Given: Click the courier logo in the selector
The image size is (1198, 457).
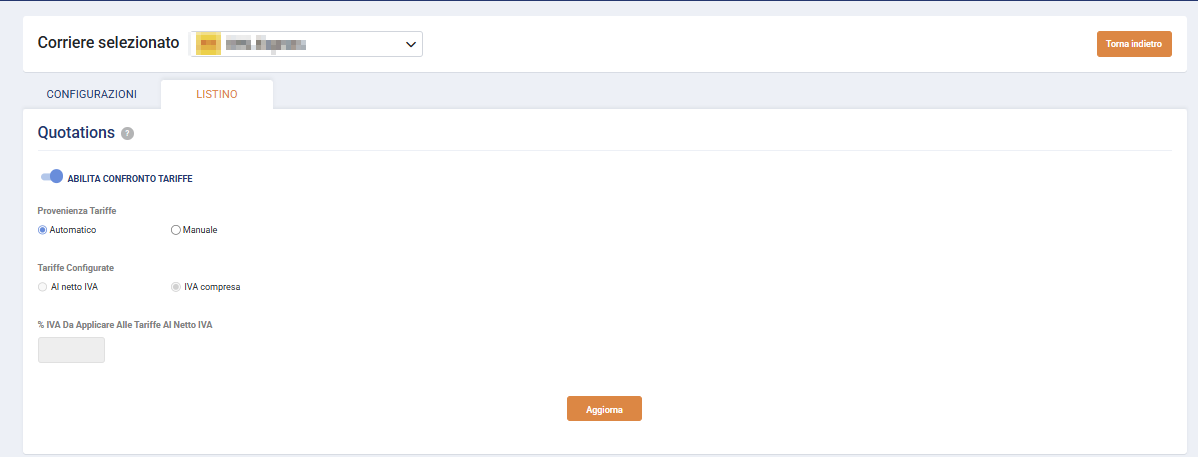Looking at the screenshot, I should click(208, 44).
